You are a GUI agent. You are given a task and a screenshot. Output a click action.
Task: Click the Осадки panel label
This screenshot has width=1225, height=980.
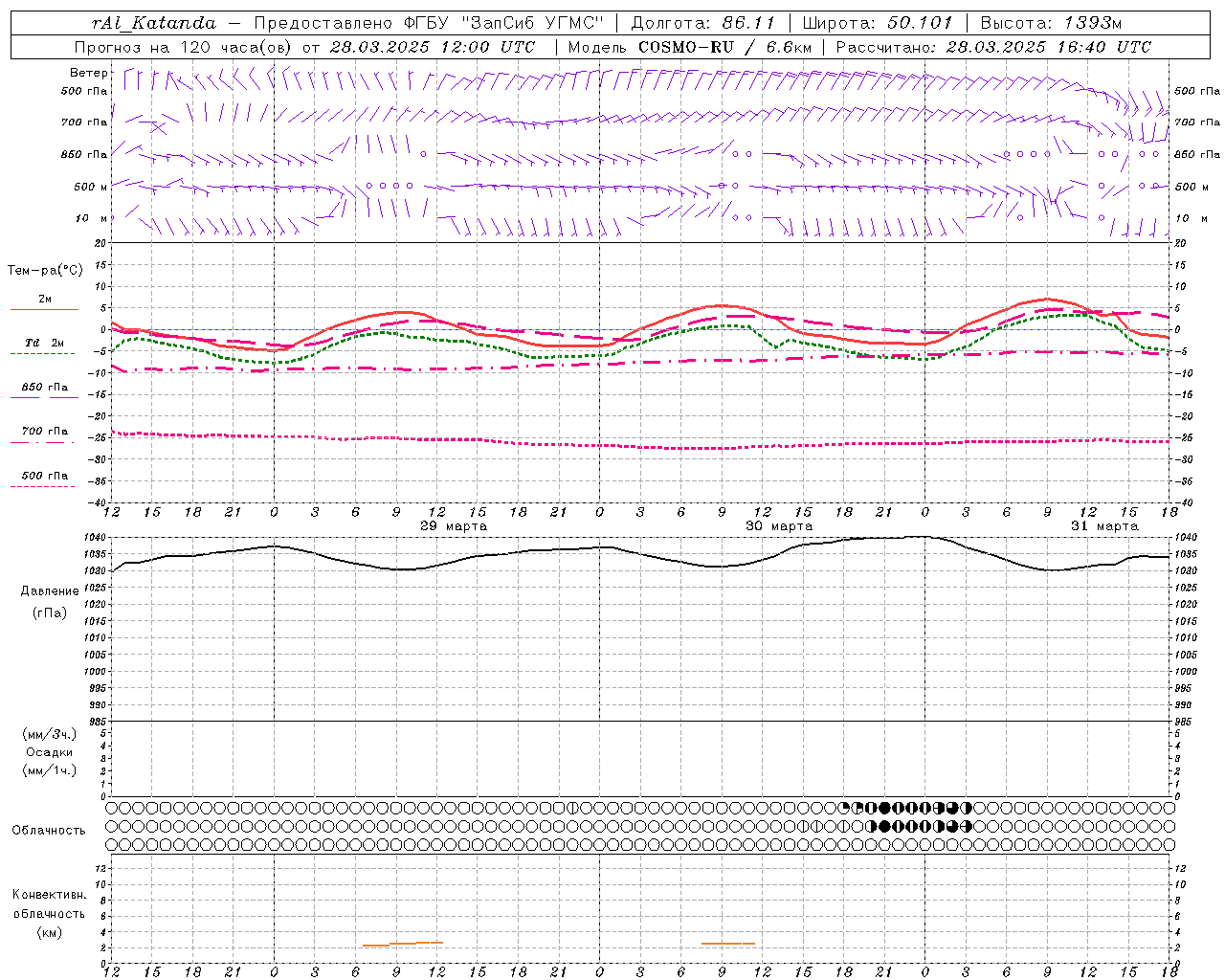[50, 752]
